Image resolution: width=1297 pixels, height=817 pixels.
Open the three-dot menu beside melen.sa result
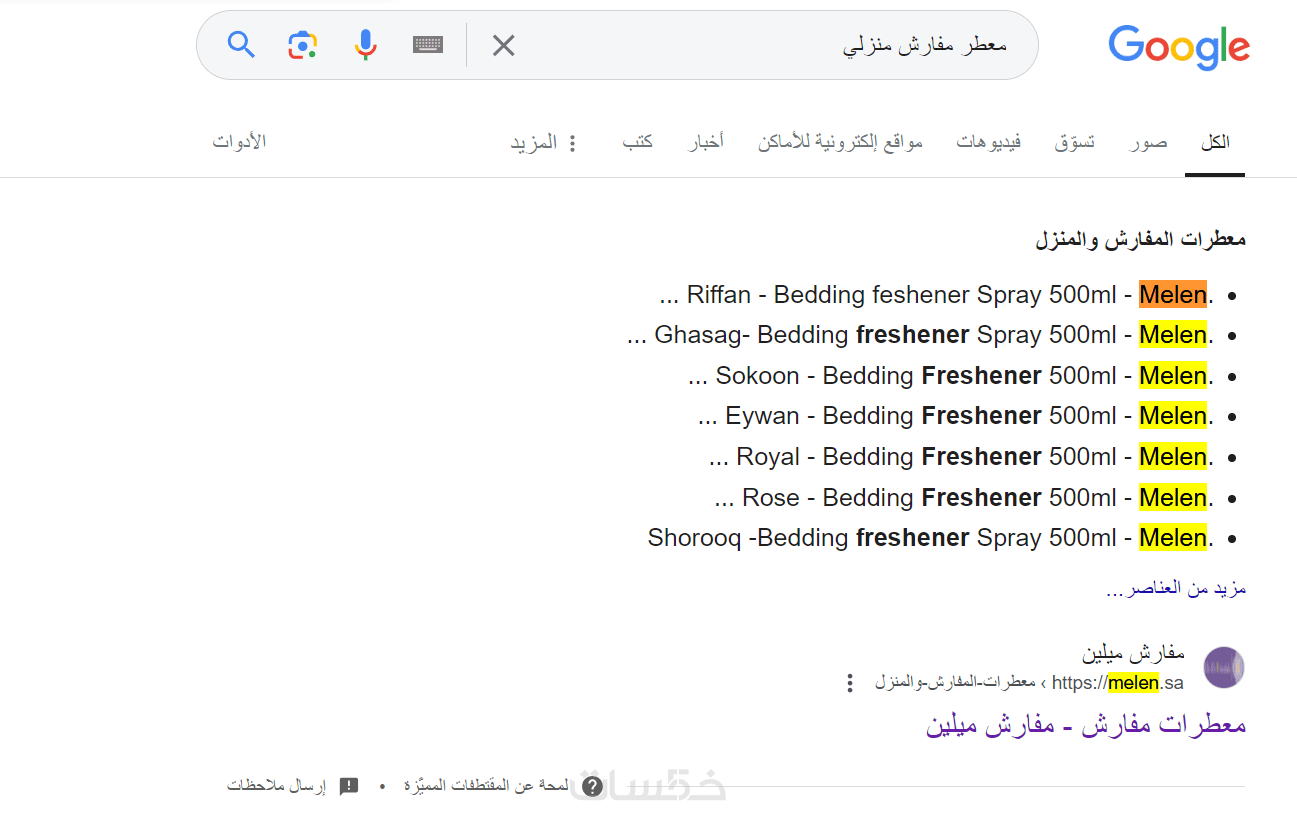pyautogui.click(x=850, y=683)
